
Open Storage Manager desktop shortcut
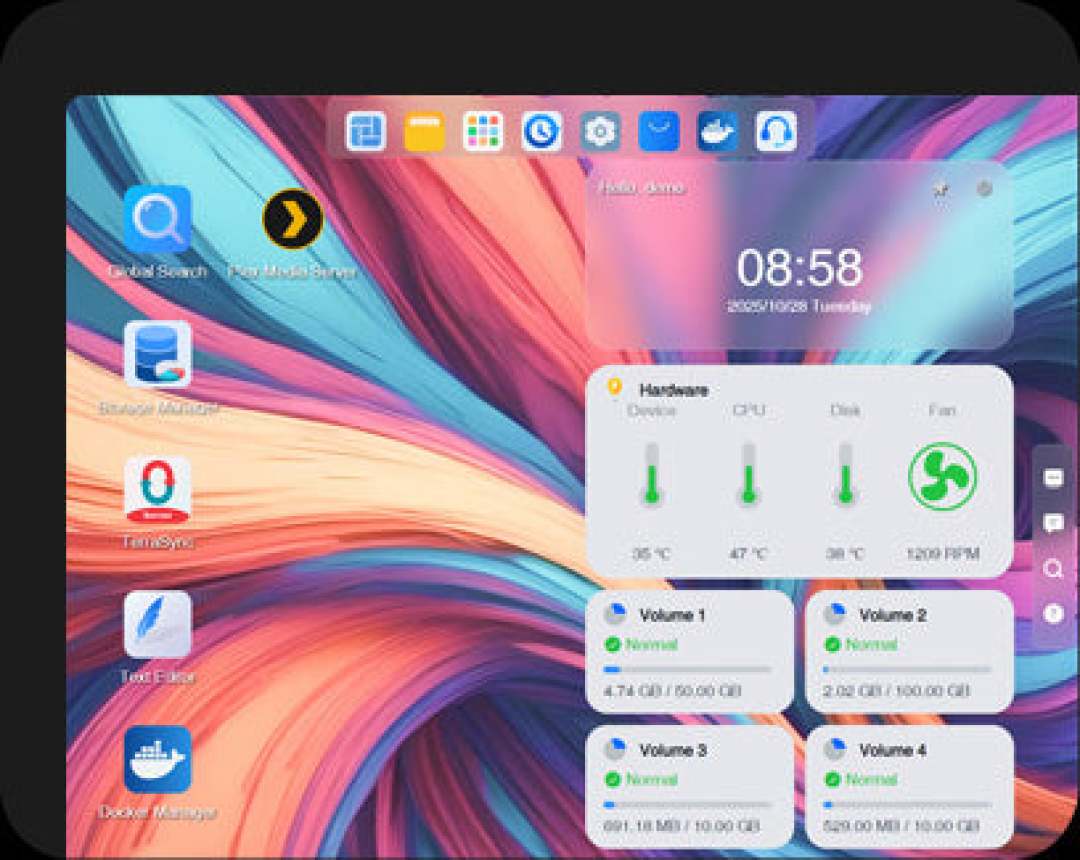click(158, 355)
